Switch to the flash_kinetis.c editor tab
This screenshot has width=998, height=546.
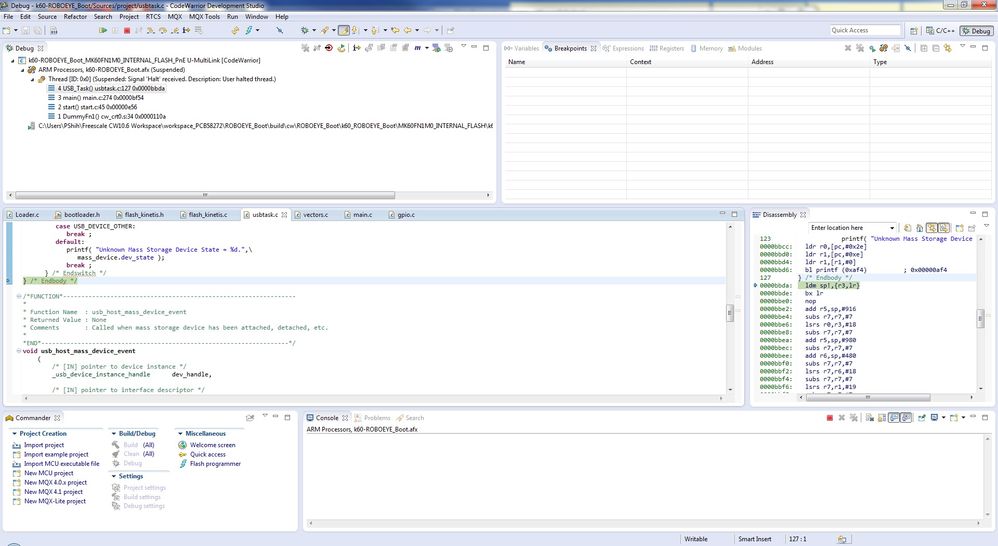[x=207, y=215]
